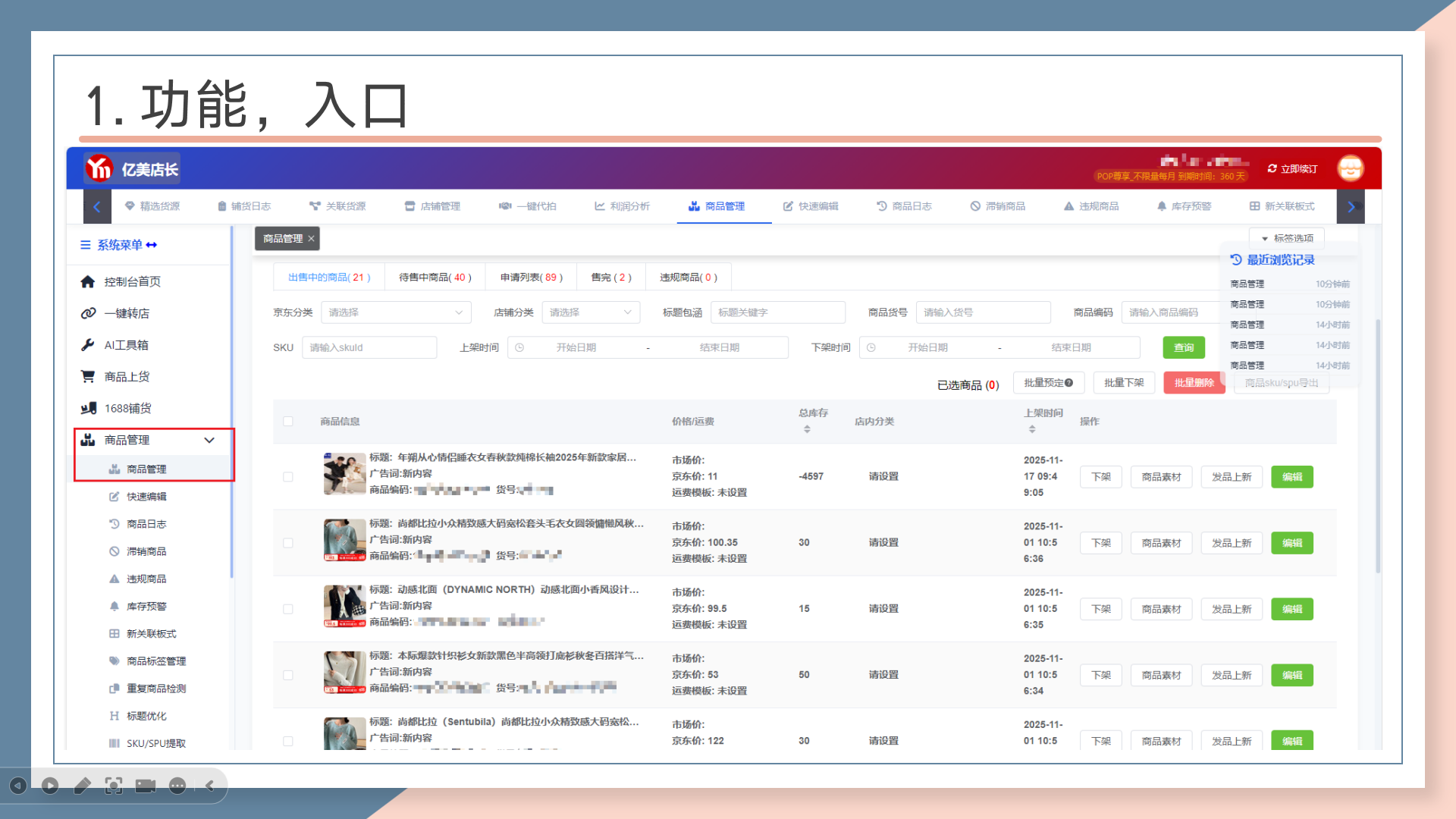The width and height of the screenshot is (1456, 819).
Task: Check the select-all header checkbox
Action: pyautogui.click(x=288, y=422)
